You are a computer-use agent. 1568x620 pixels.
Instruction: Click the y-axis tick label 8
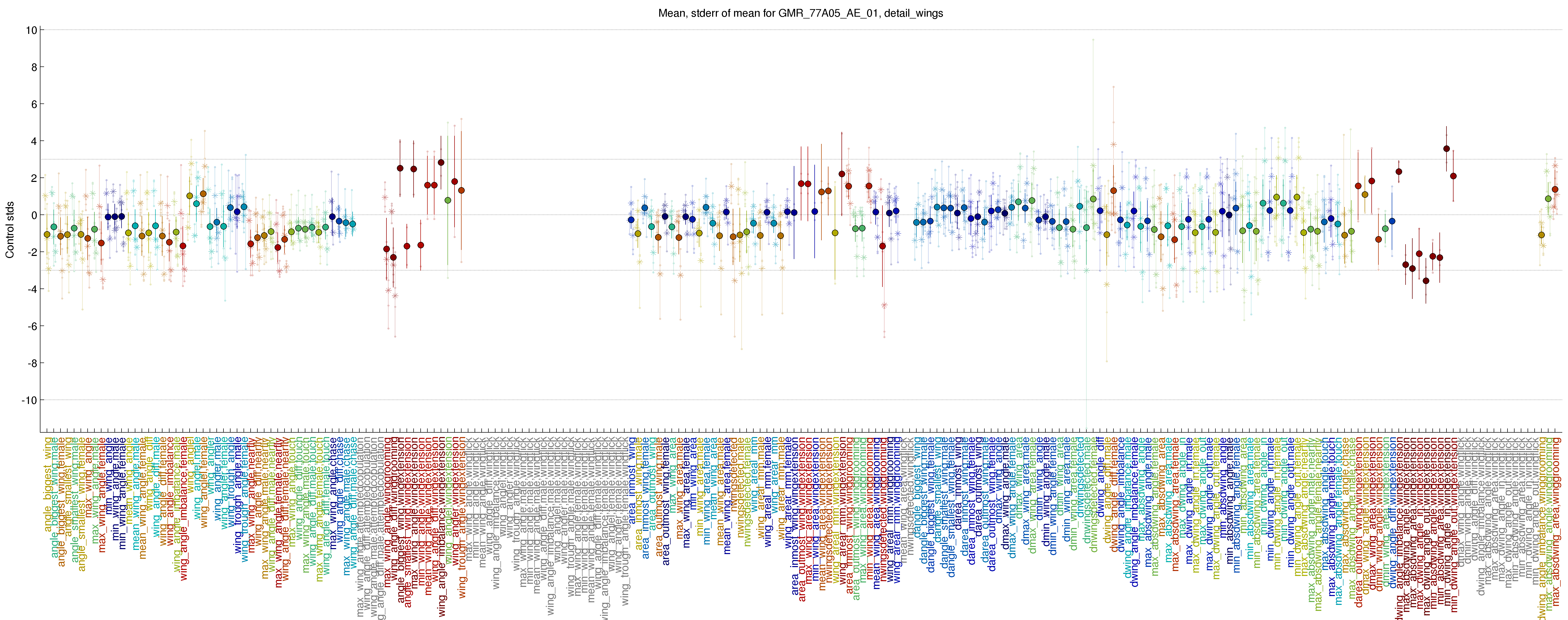34,67
